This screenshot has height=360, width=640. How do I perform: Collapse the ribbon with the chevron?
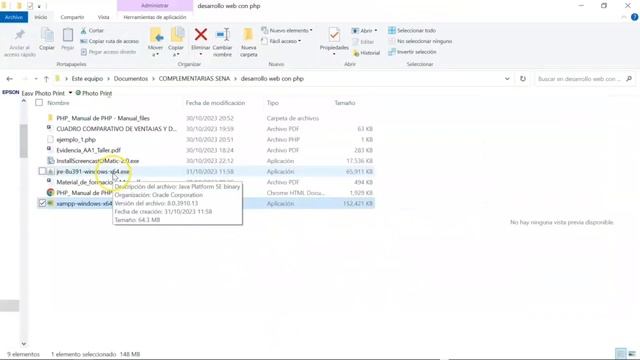tap(623, 17)
